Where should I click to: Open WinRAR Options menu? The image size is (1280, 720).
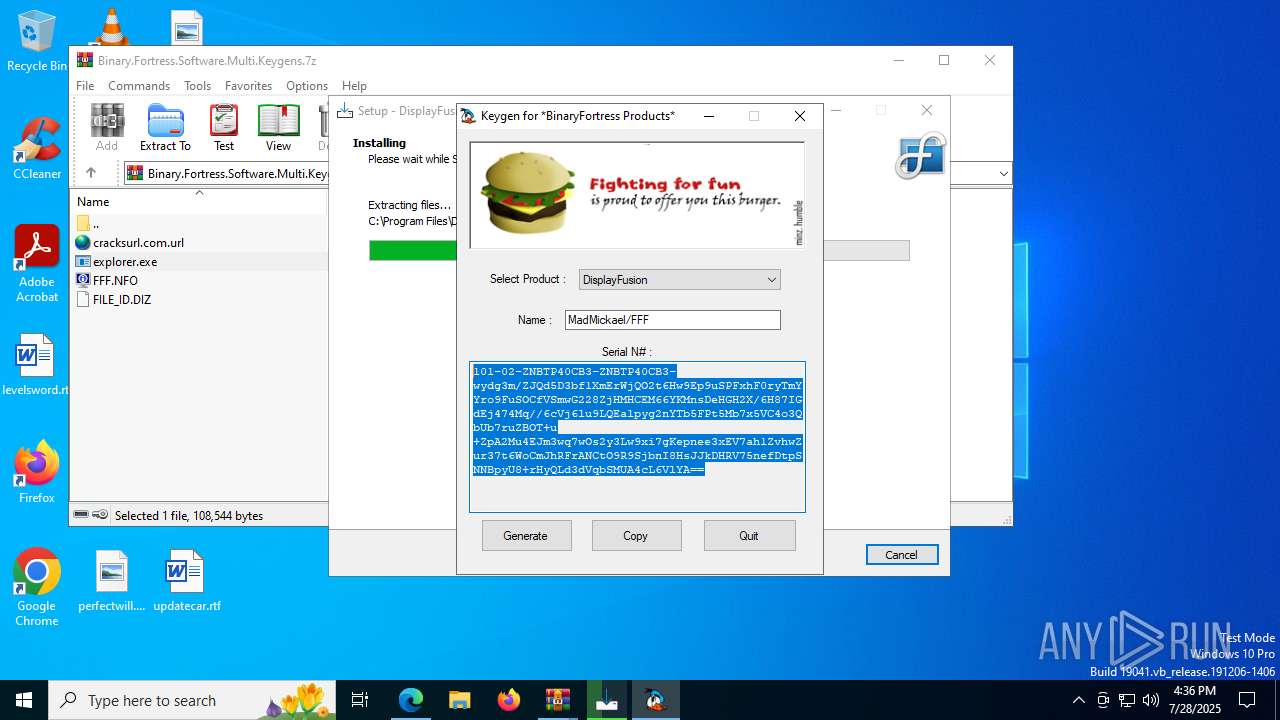pos(307,86)
